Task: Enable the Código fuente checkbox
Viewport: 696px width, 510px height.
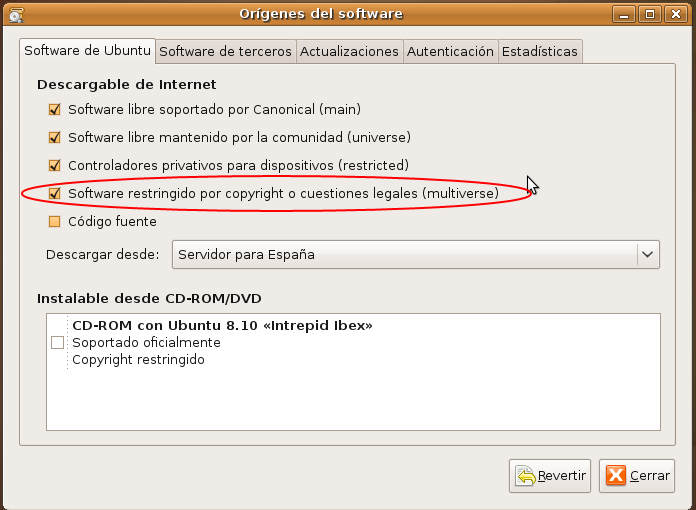Action: coord(54,221)
